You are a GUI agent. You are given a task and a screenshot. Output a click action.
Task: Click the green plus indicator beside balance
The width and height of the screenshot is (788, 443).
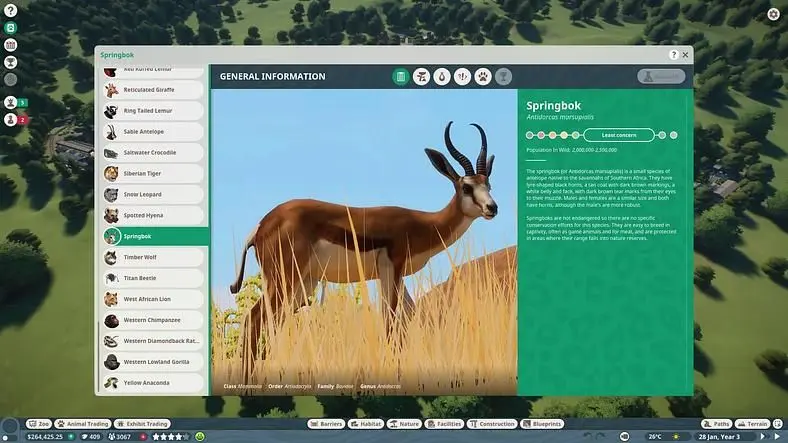click(x=71, y=437)
